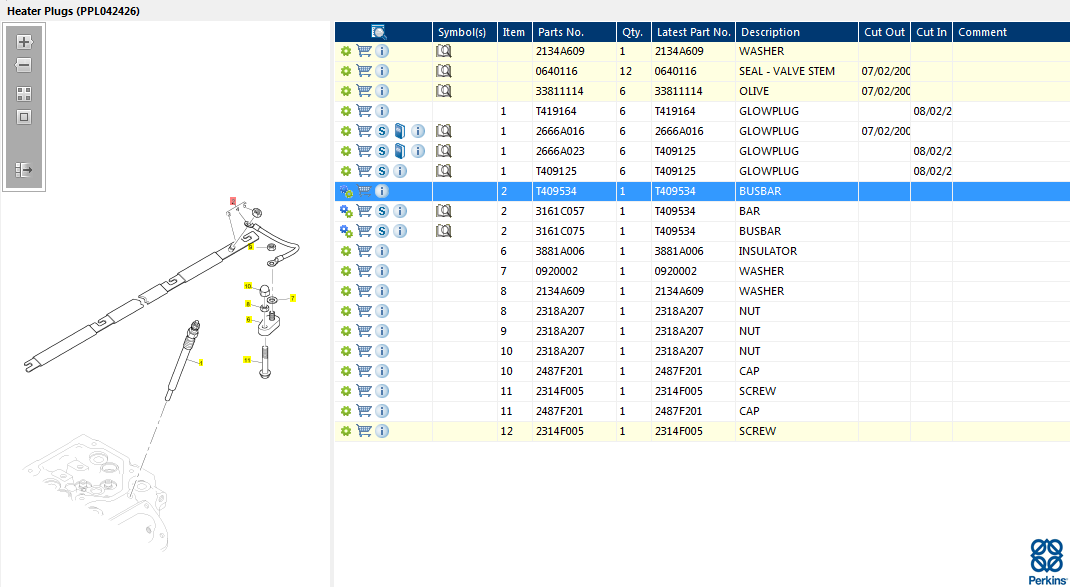Select Parts No. 3161C075 cell

pyautogui.click(x=574, y=231)
